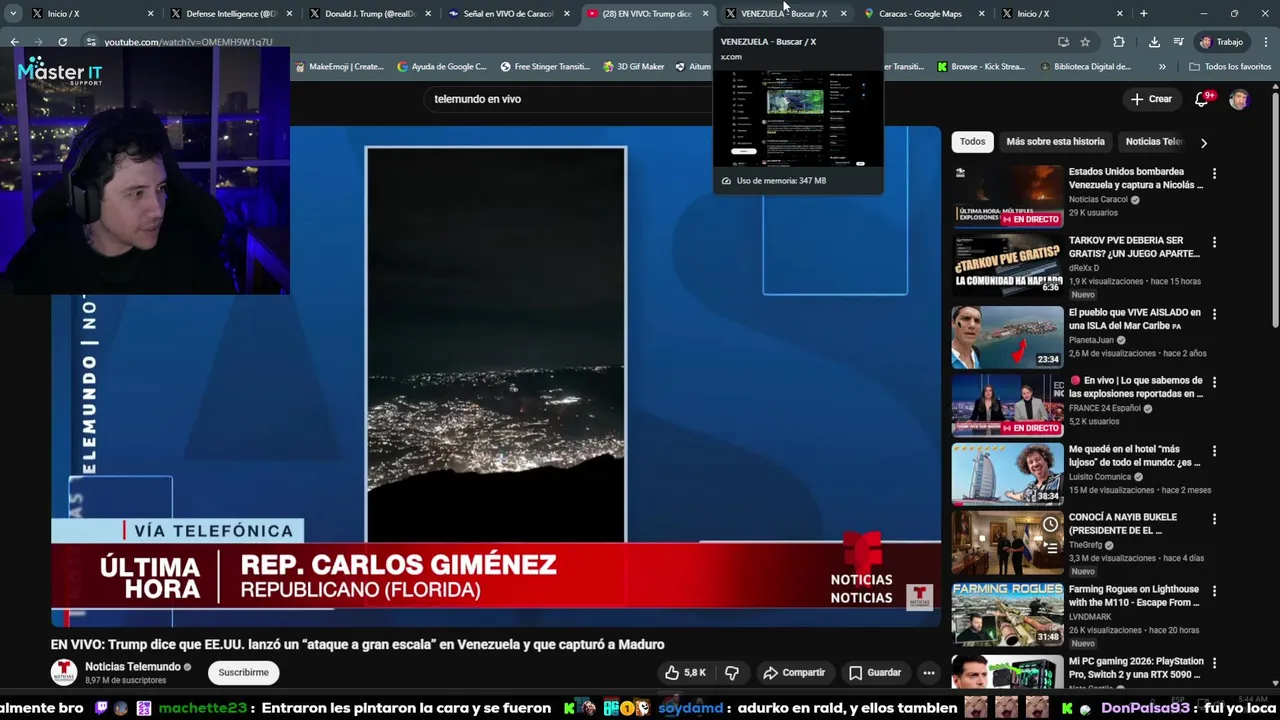The height and width of the screenshot is (720, 1280).
Task: Like the video with 5,8 K likes
Action: coord(686,673)
